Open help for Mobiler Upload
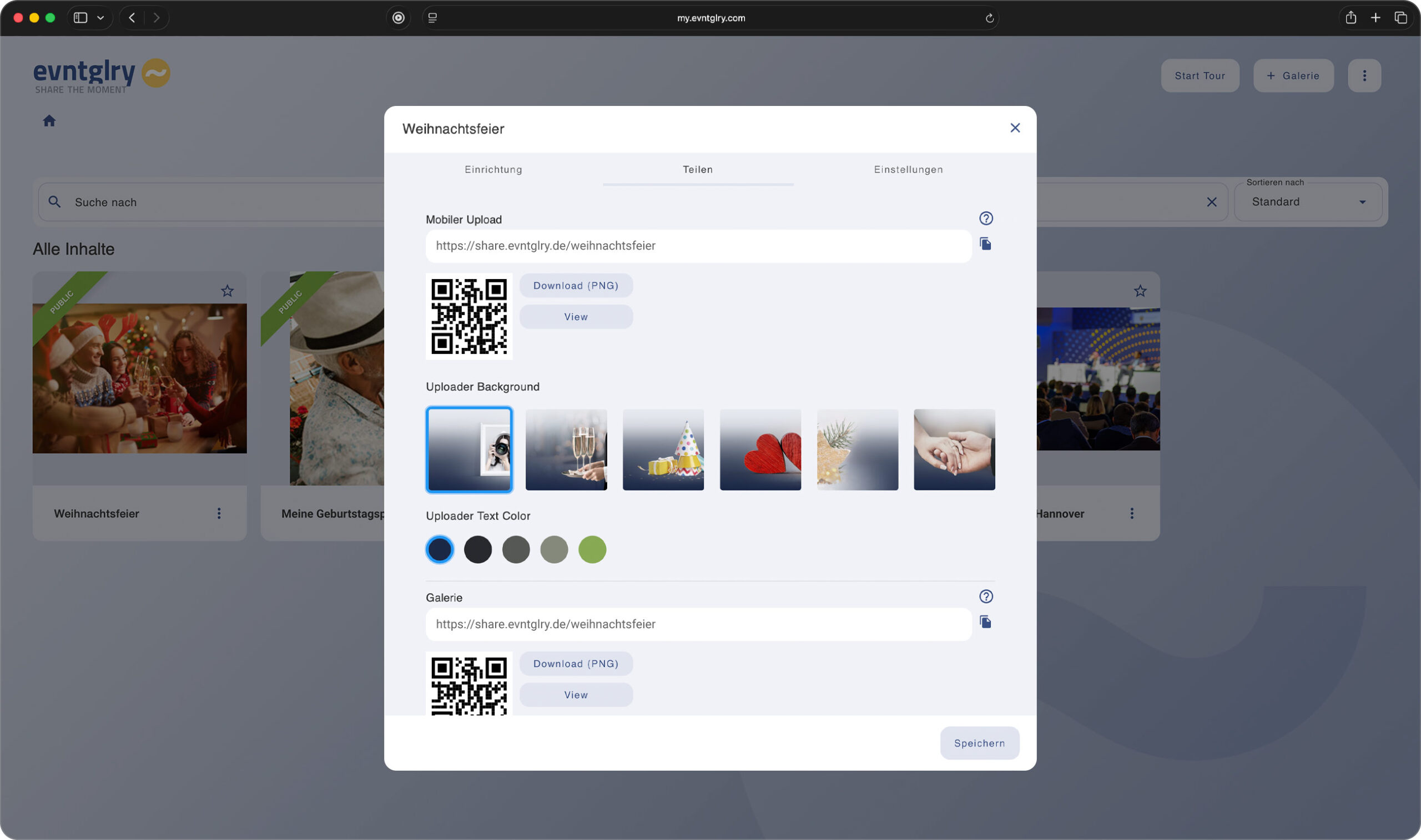The width and height of the screenshot is (1421, 840). pos(986,218)
